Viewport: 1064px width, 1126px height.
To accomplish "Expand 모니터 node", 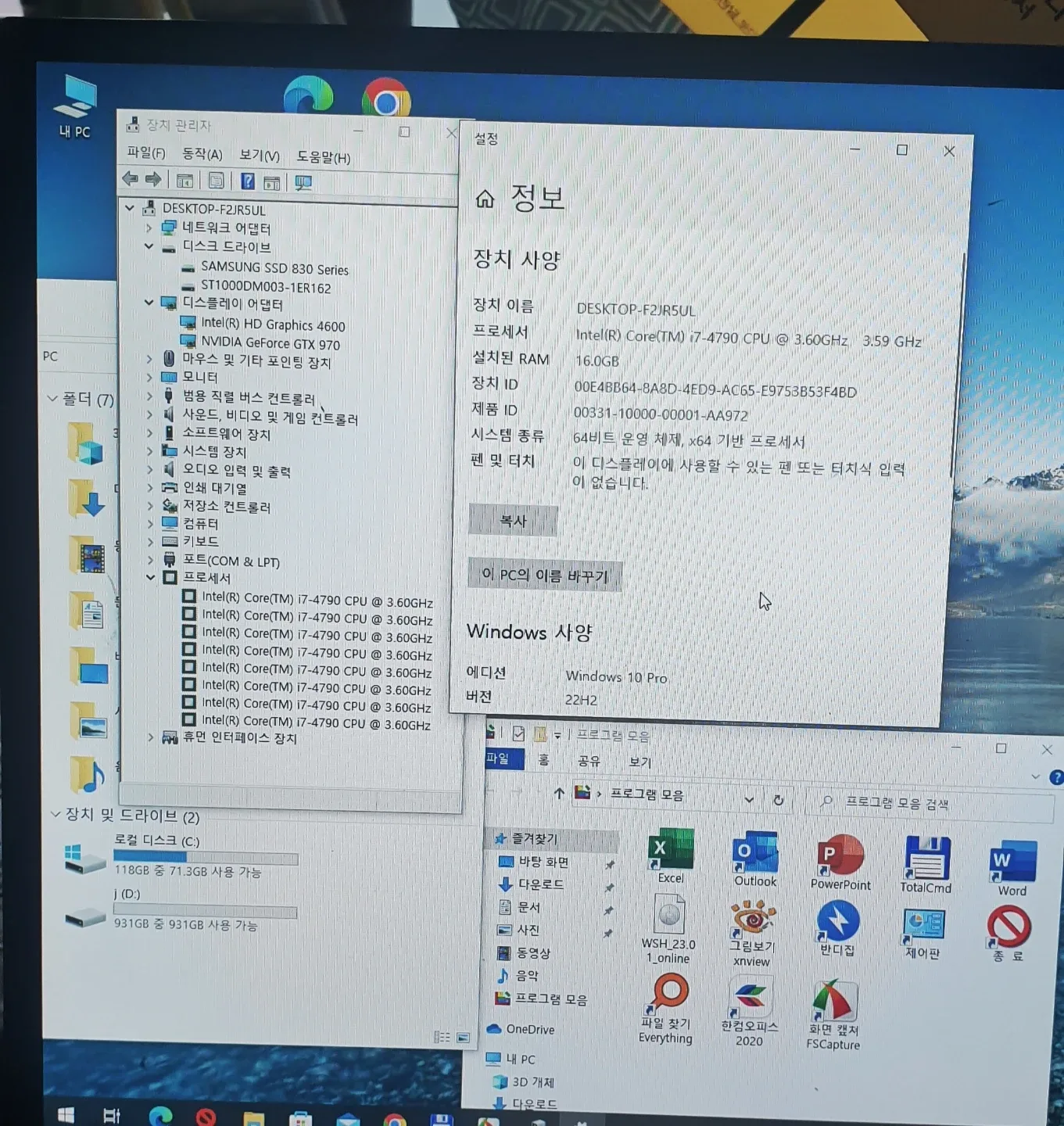I will [x=149, y=377].
